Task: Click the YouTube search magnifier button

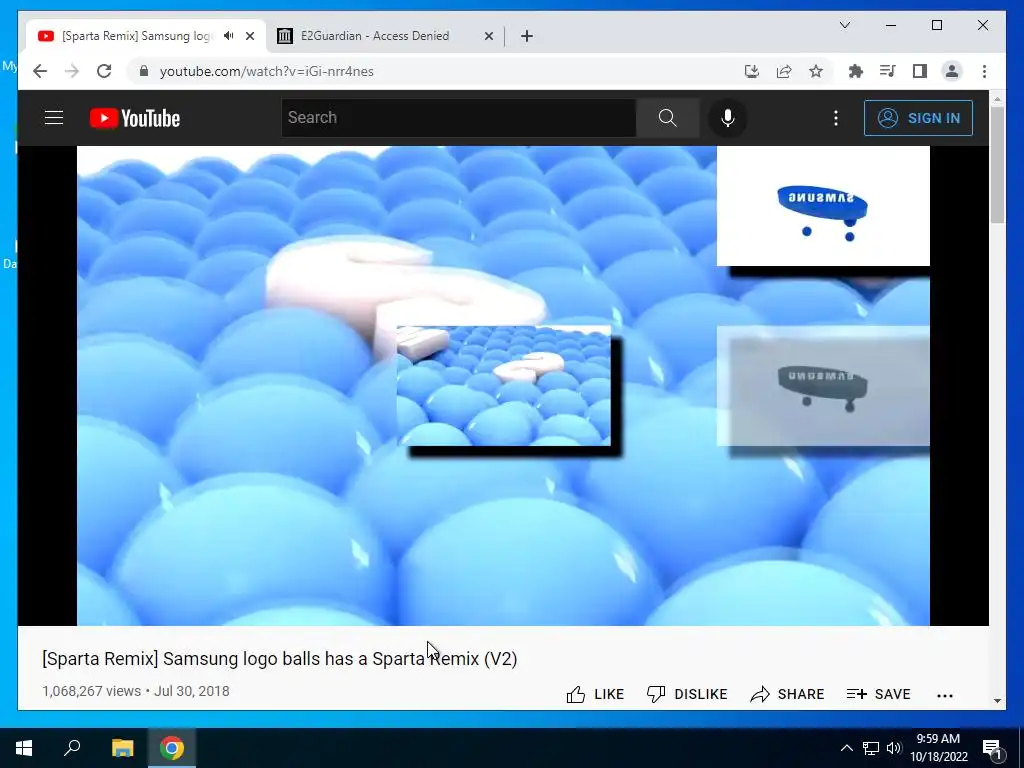Action: pyautogui.click(x=667, y=118)
